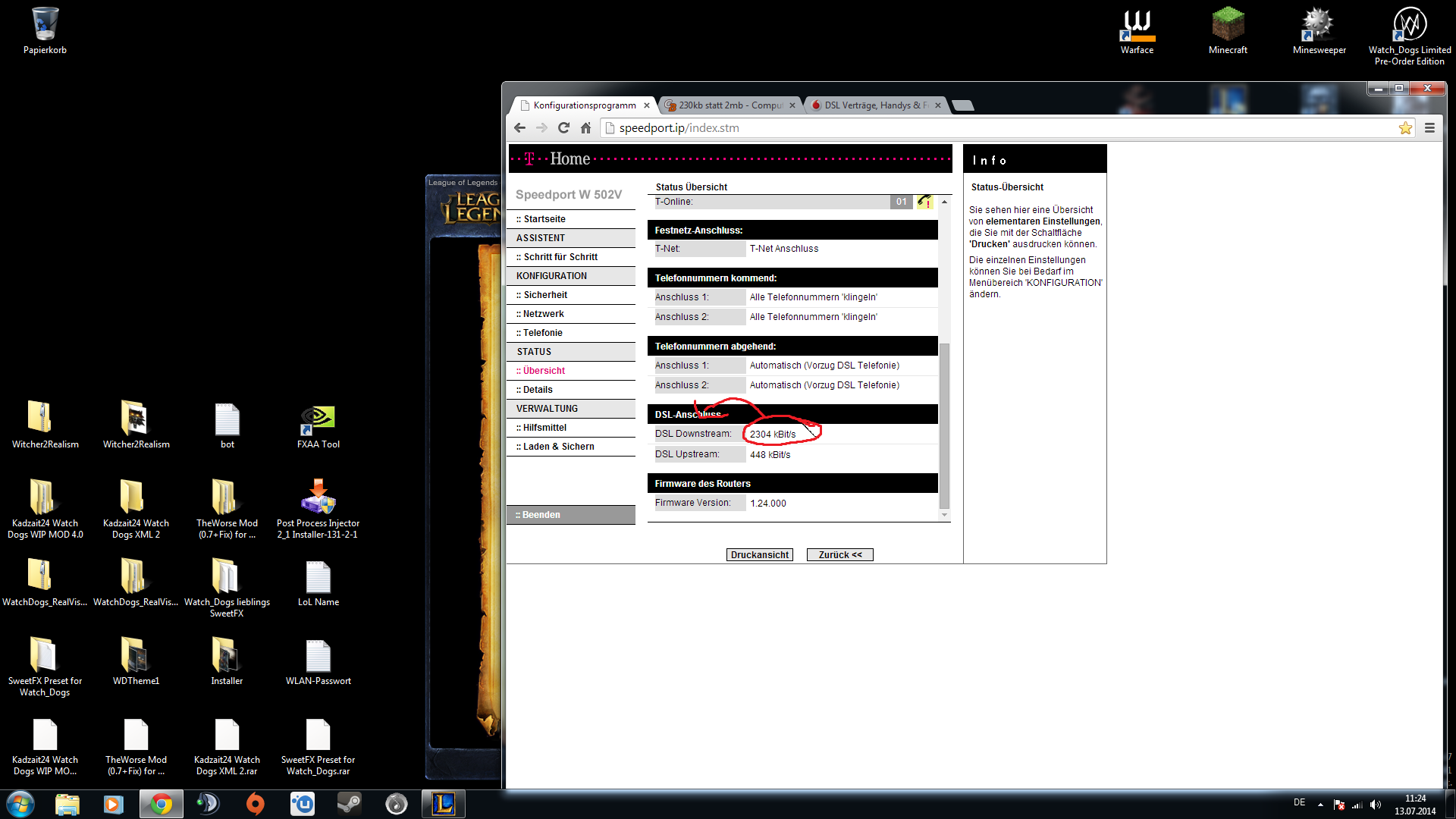Click Beenden to log out
The width and height of the screenshot is (1456, 819).
point(571,515)
